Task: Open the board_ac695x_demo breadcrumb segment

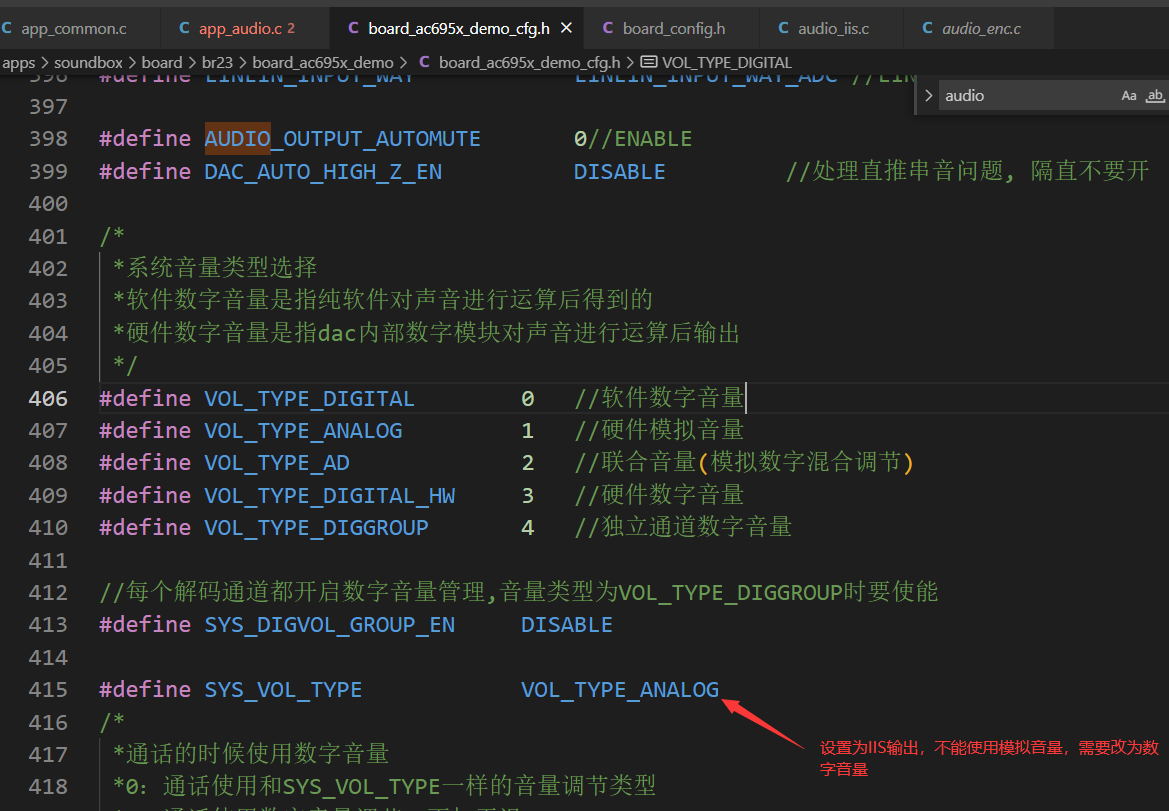Action: click(x=323, y=63)
